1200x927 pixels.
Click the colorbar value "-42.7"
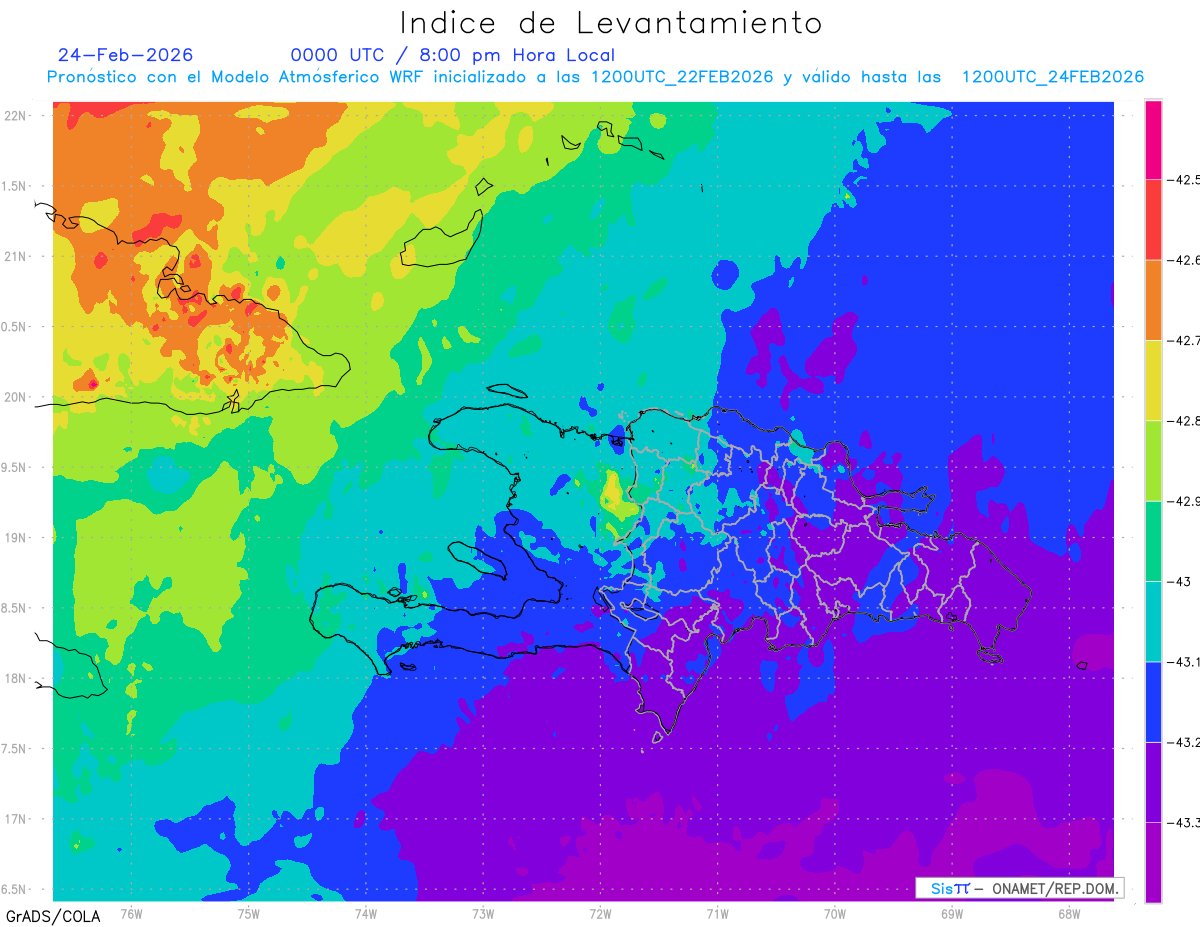point(1184,341)
